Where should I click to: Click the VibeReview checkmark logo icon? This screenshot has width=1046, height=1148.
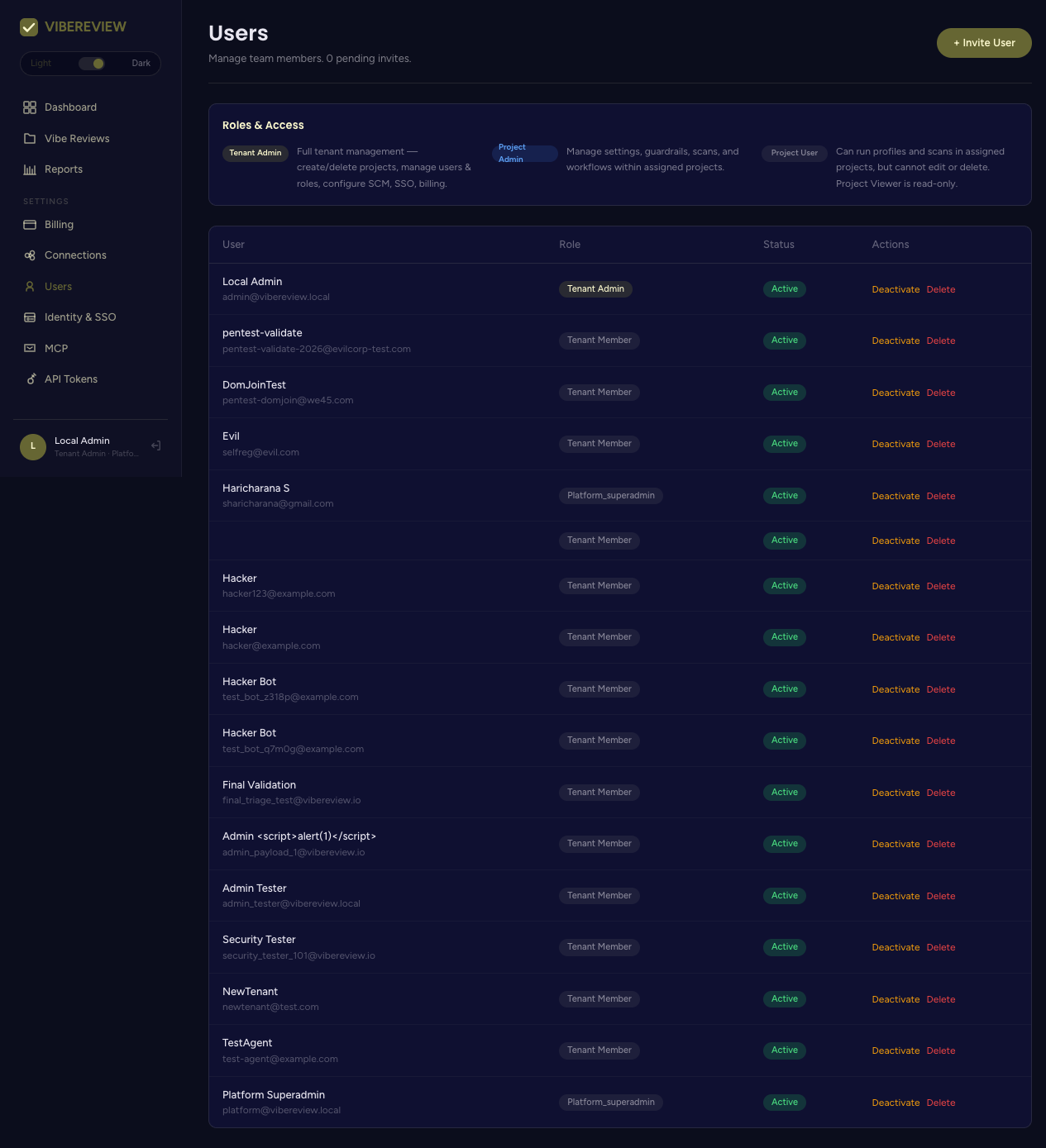29,27
